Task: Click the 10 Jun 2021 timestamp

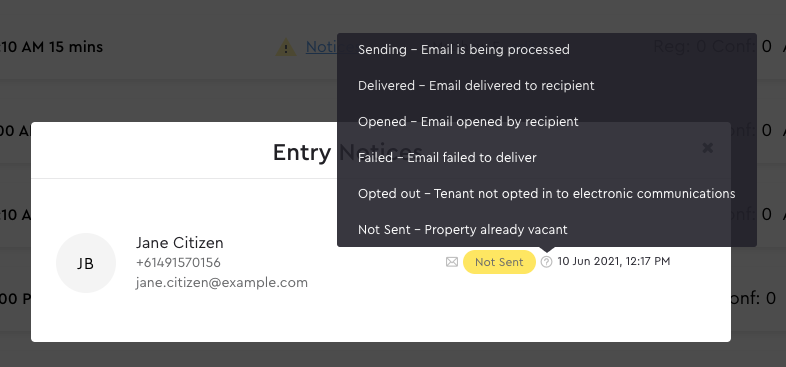Action: 614,261
